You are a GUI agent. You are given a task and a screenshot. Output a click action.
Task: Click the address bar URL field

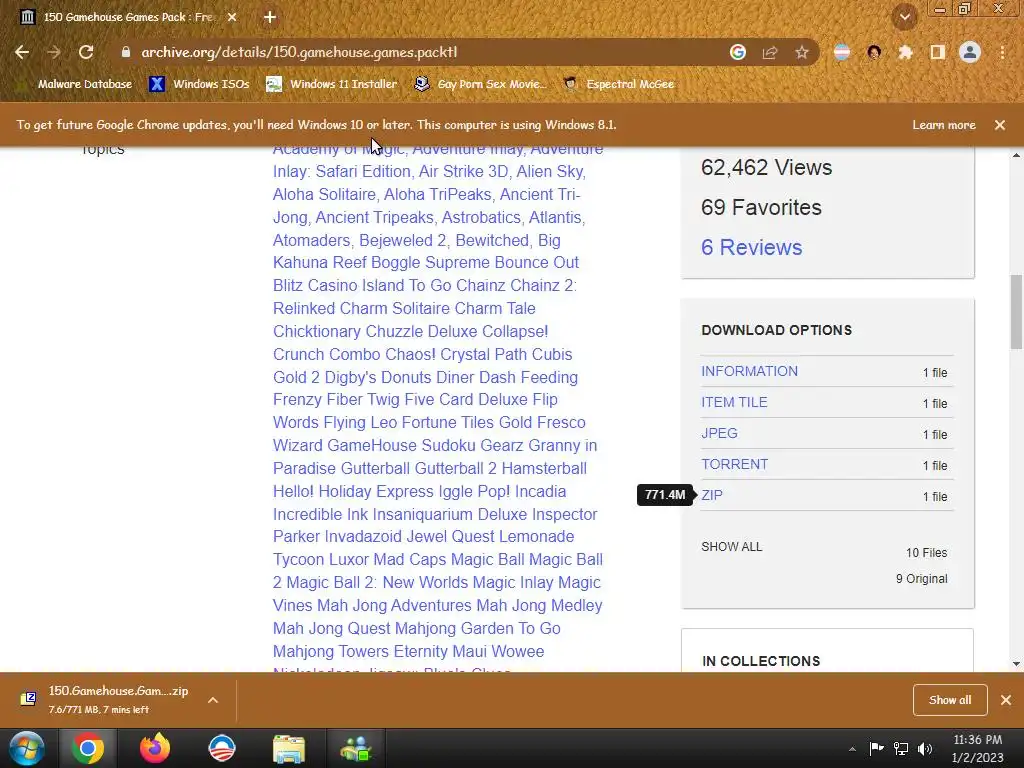(418, 52)
